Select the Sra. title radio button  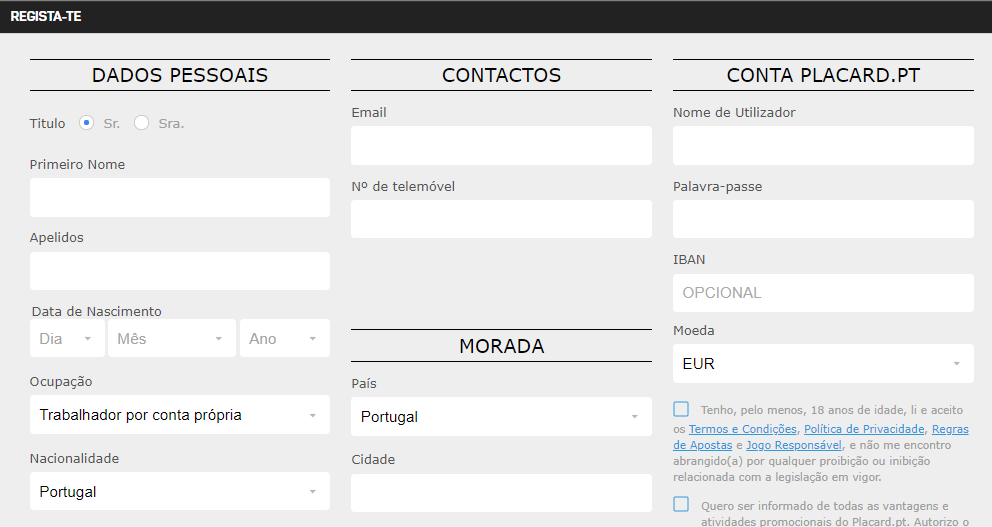[142, 123]
